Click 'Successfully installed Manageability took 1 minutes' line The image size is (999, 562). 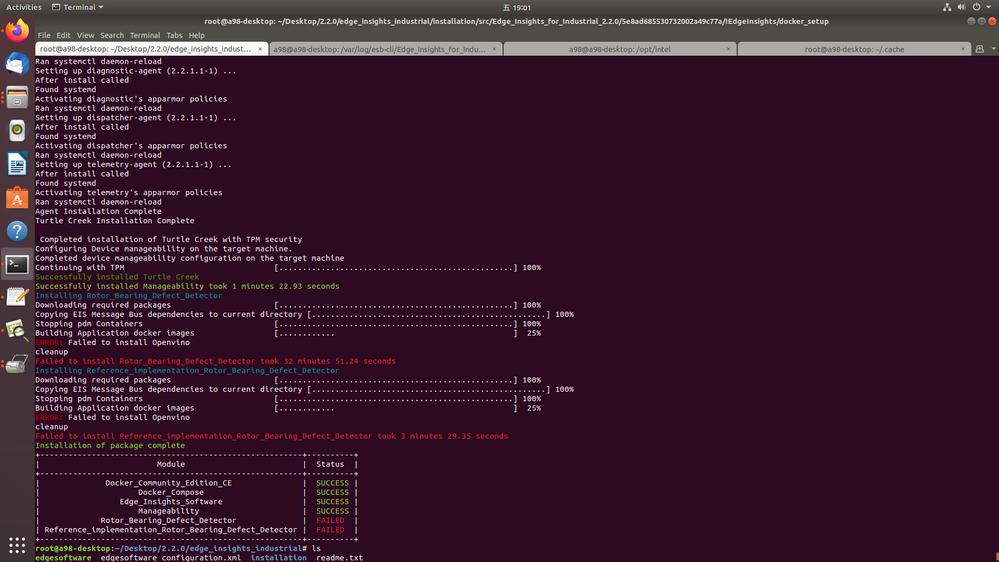click(187, 287)
